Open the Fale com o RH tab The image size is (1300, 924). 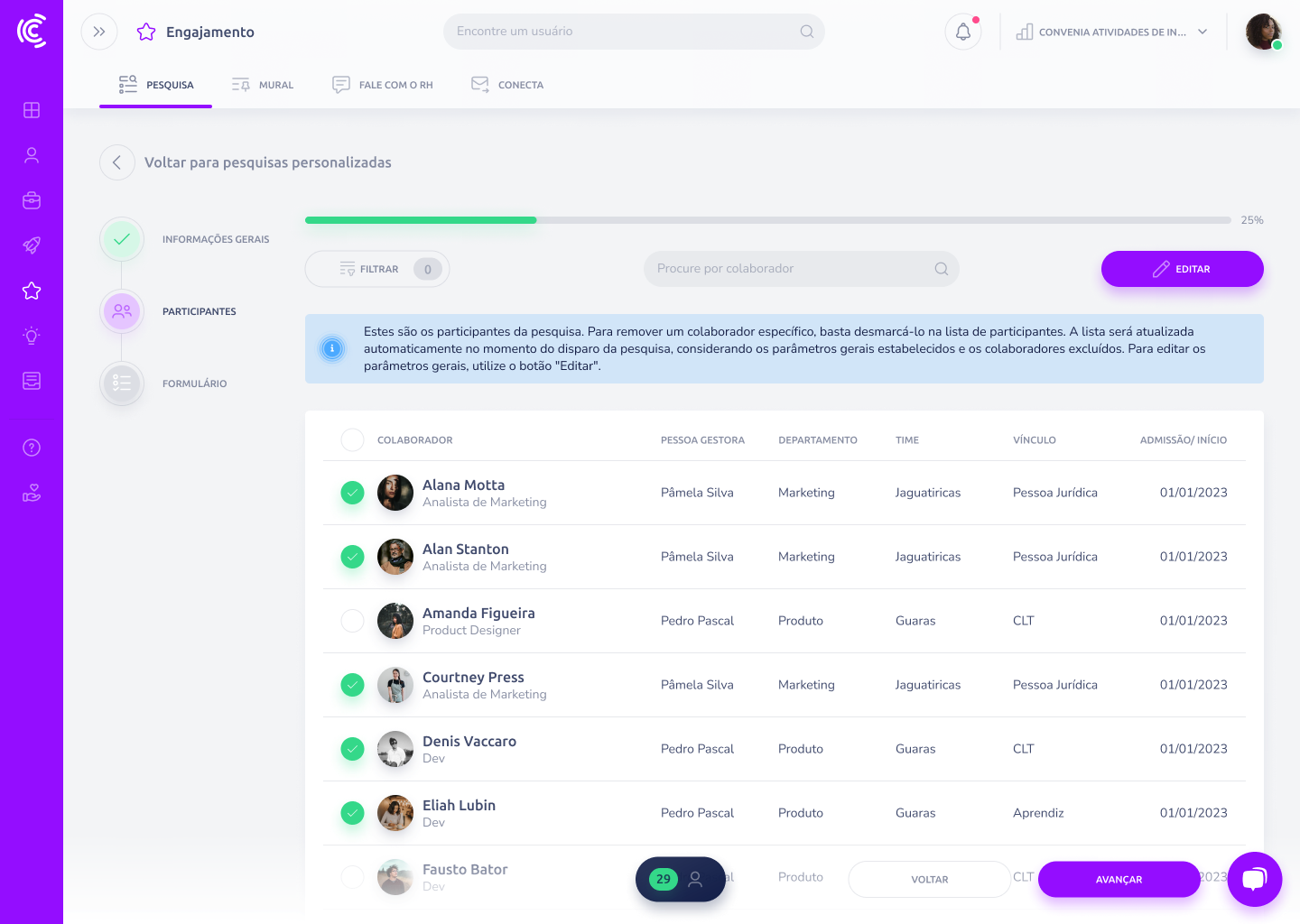pyautogui.click(x=383, y=85)
